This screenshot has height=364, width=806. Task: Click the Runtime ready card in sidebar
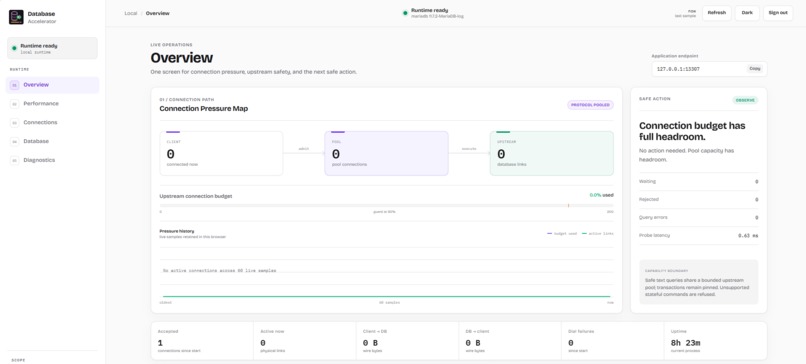point(52,48)
